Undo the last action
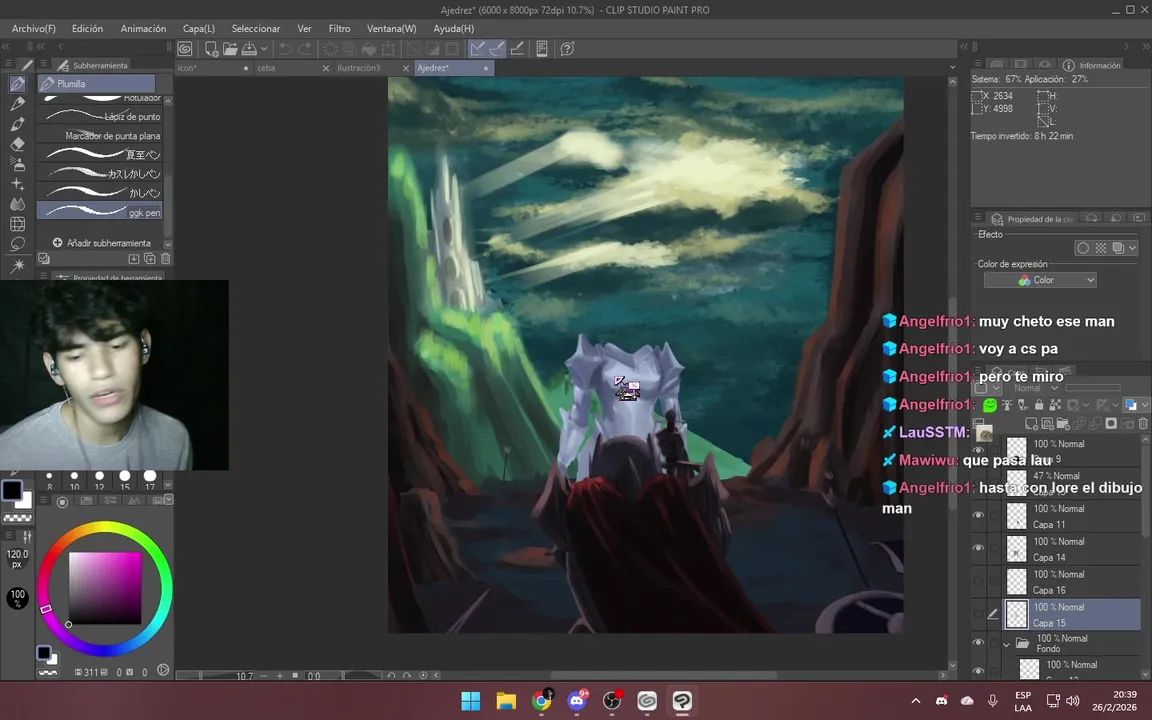 point(285,49)
